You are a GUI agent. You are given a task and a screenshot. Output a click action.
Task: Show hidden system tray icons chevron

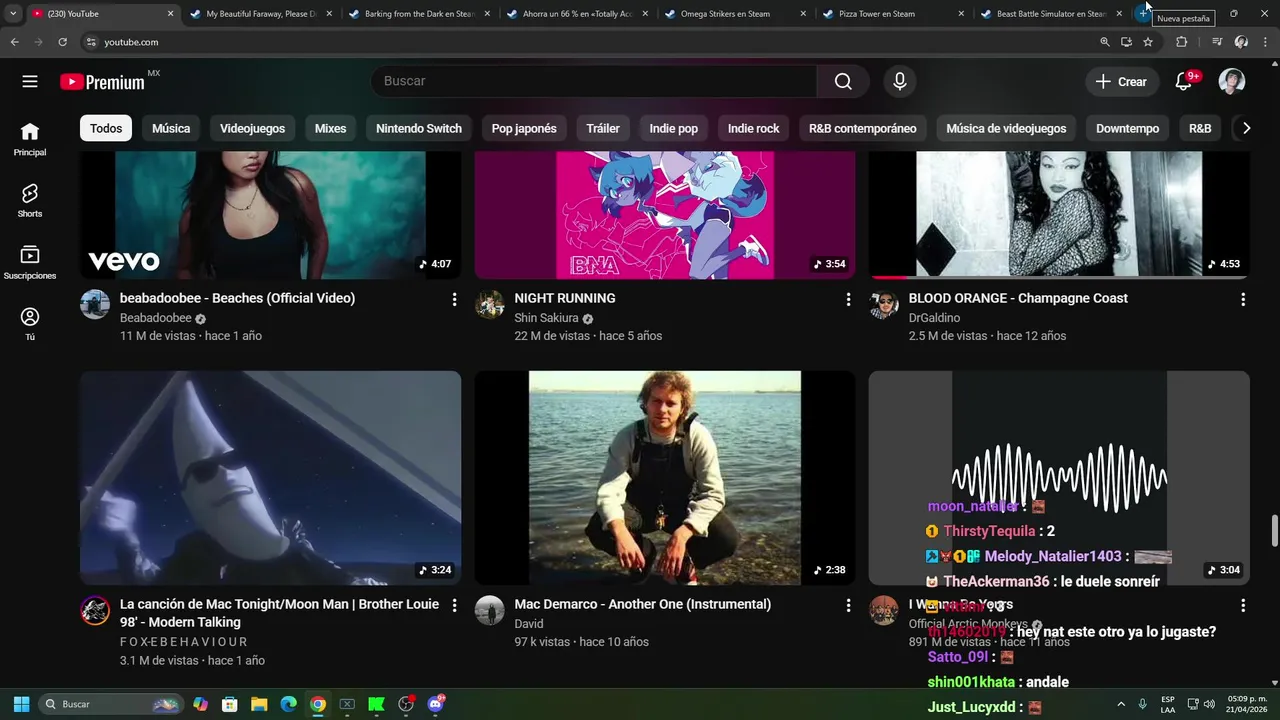pyautogui.click(x=1120, y=704)
